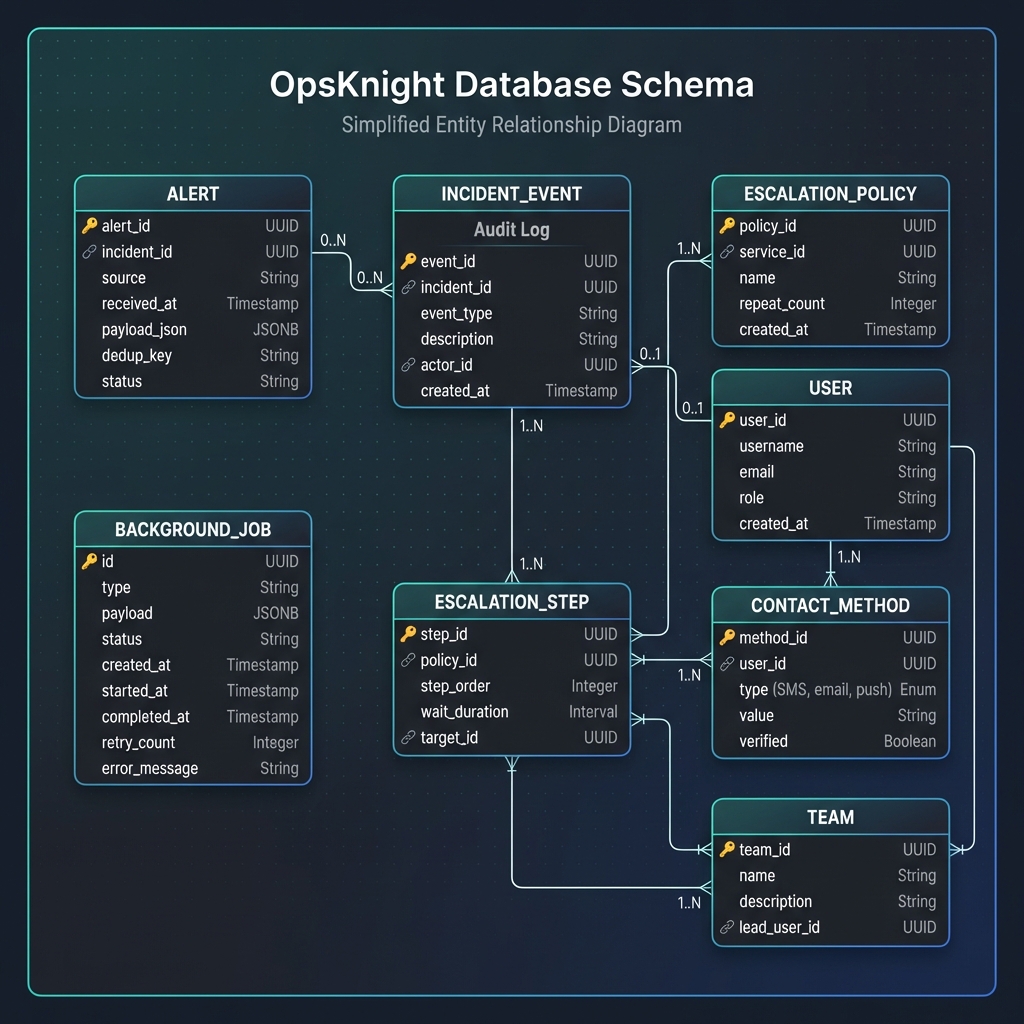Click the foreign key icon next to service_id
Viewport: 1024px width, 1024px height.
[726, 252]
